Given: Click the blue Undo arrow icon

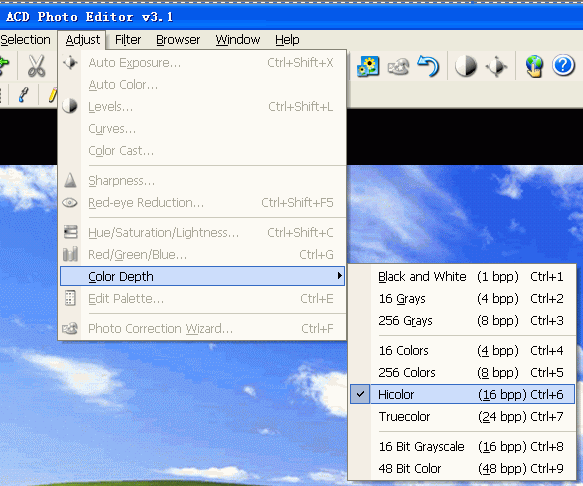Looking at the screenshot, I should (x=428, y=66).
